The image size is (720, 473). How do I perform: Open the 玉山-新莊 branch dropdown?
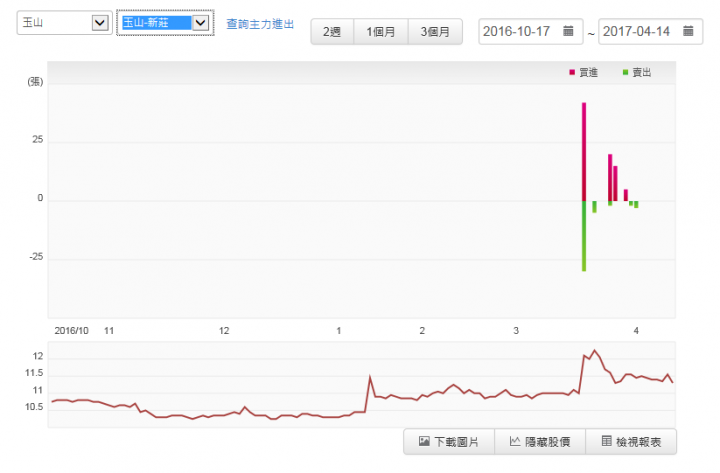165,23
